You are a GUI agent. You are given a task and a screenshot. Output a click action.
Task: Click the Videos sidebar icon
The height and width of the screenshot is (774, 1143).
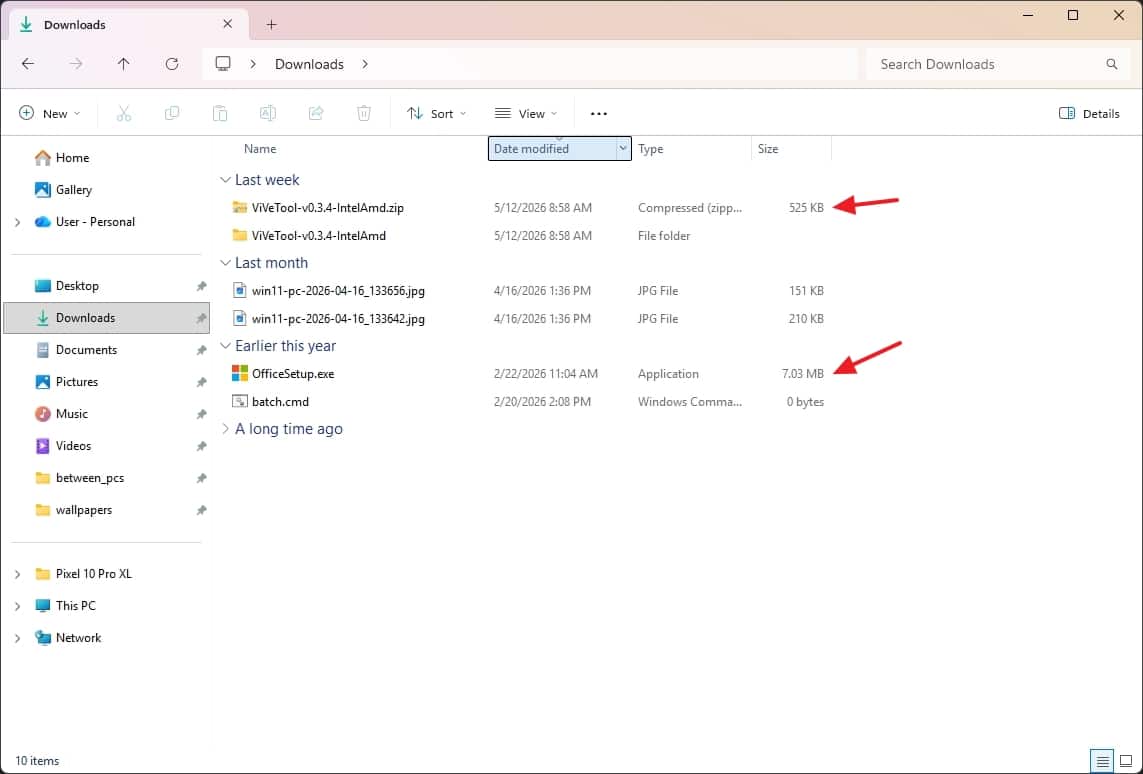point(42,445)
